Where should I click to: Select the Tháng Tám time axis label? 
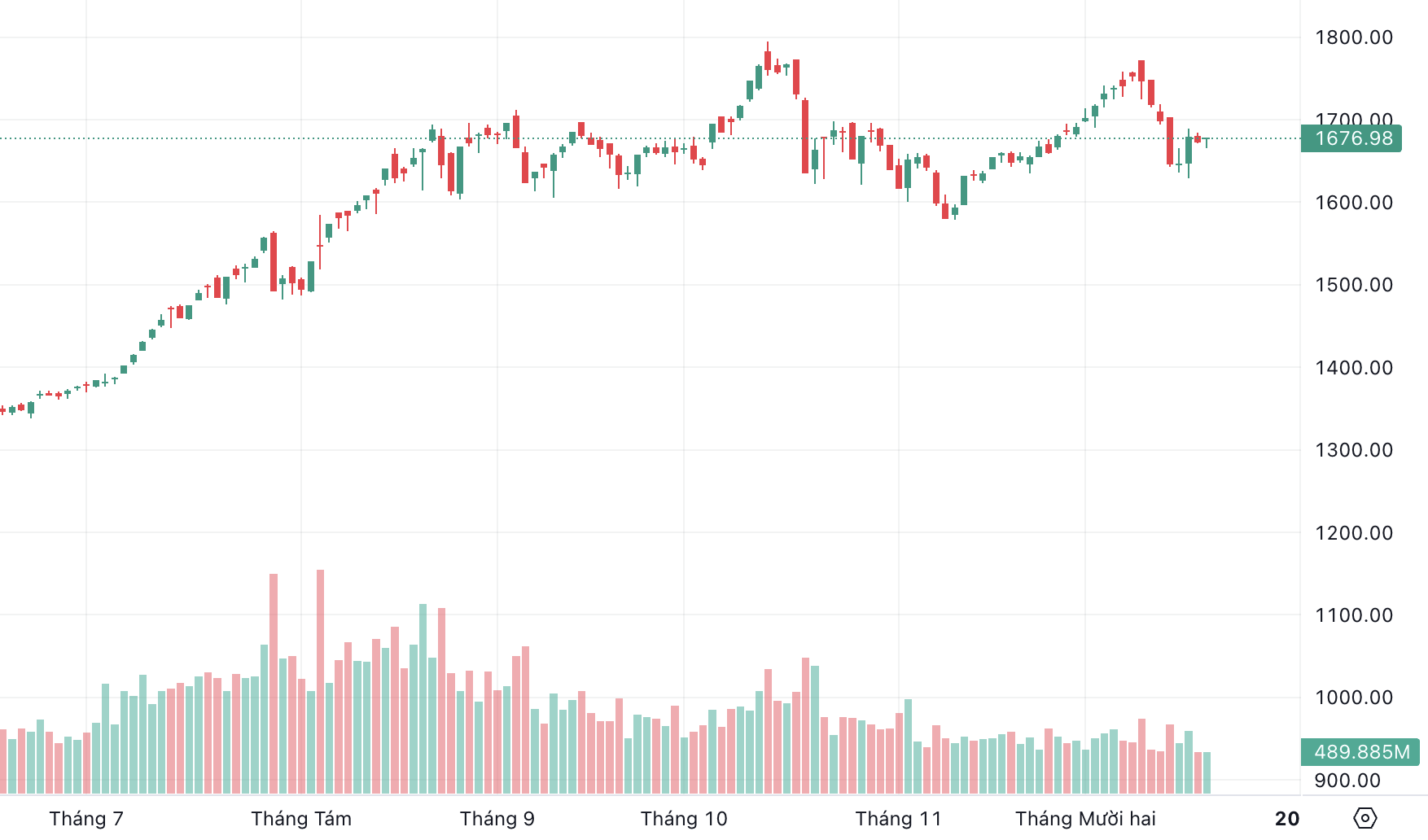click(301, 819)
